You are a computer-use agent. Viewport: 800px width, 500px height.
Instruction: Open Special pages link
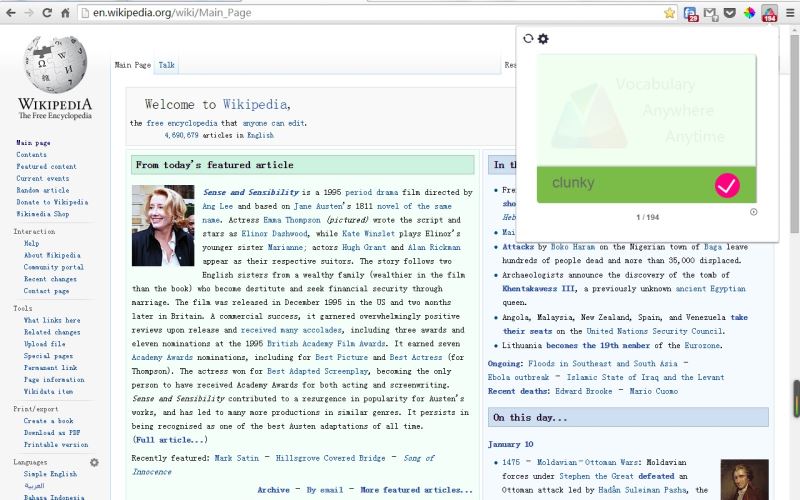[x=48, y=356]
